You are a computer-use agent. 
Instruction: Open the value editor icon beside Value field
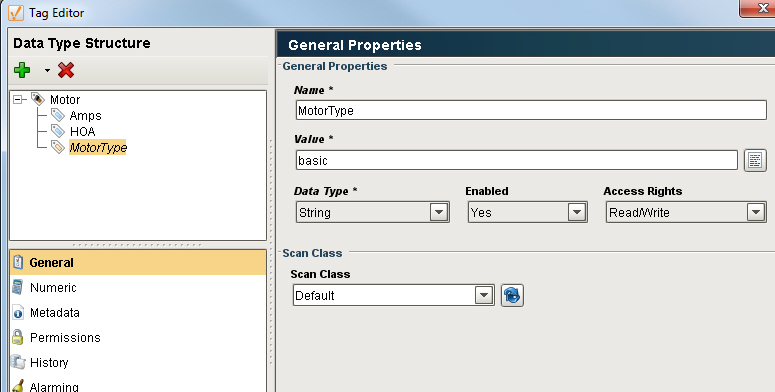pos(755,160)
